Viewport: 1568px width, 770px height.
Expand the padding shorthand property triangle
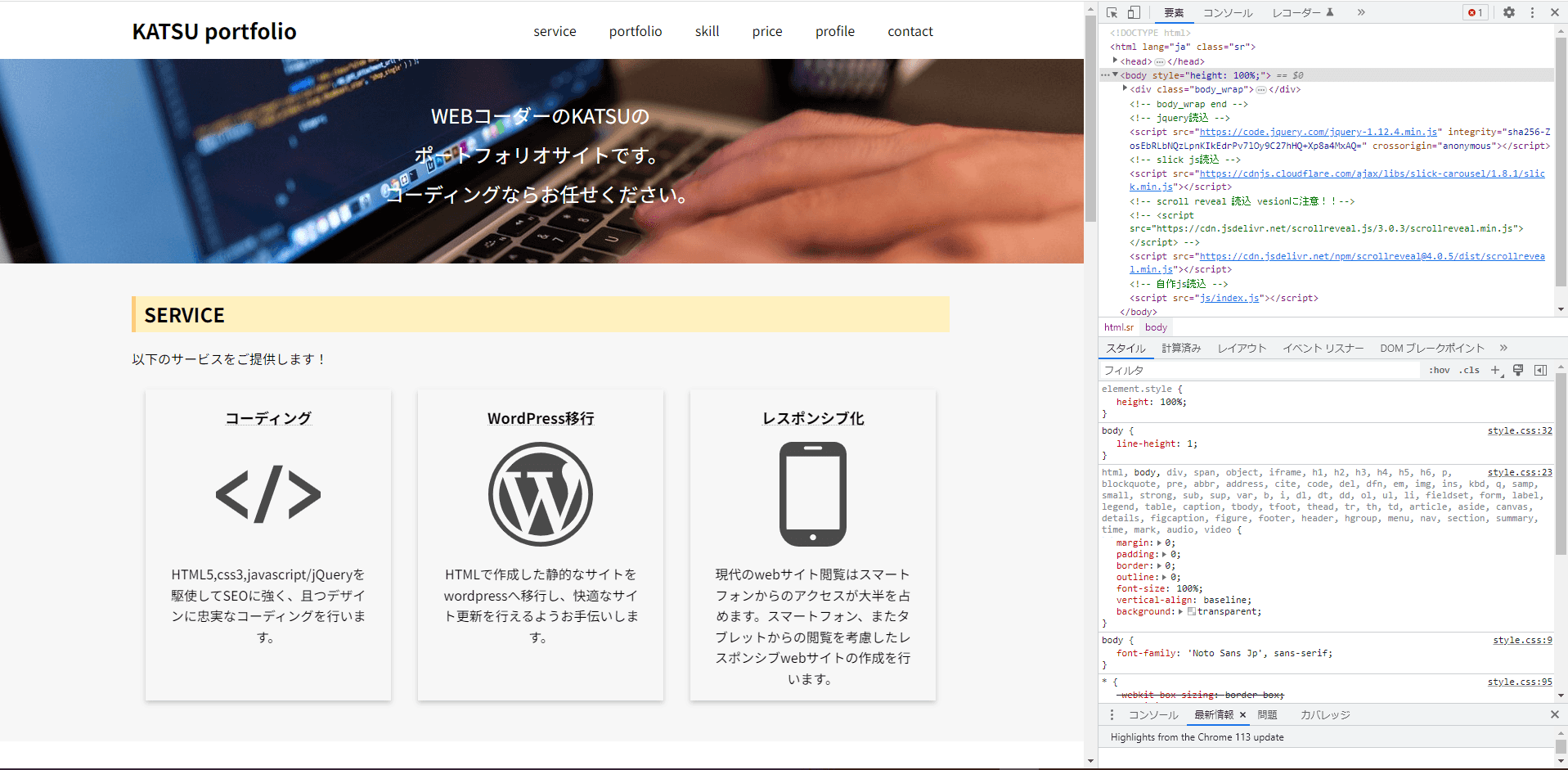(x=1164, y=554)
